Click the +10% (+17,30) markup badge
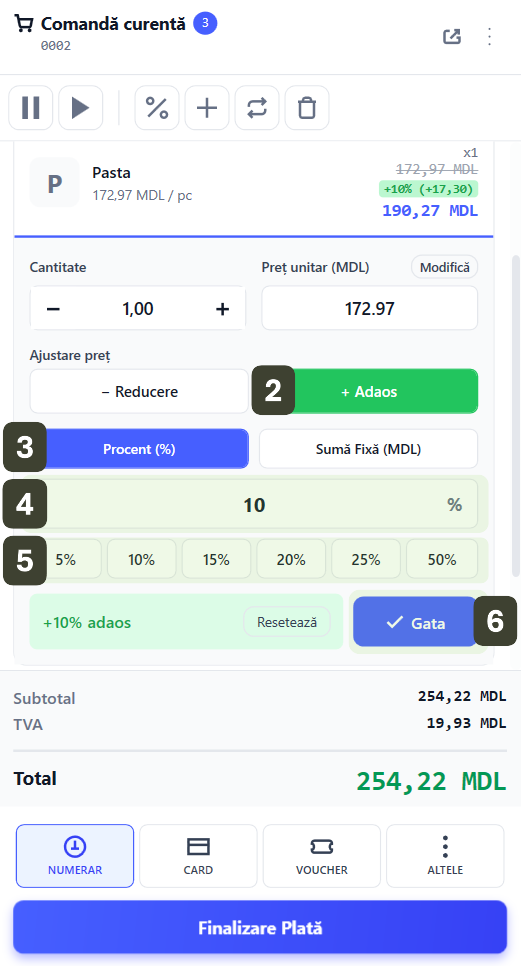Viewport: 521px width, 966px height. point(429,189)
